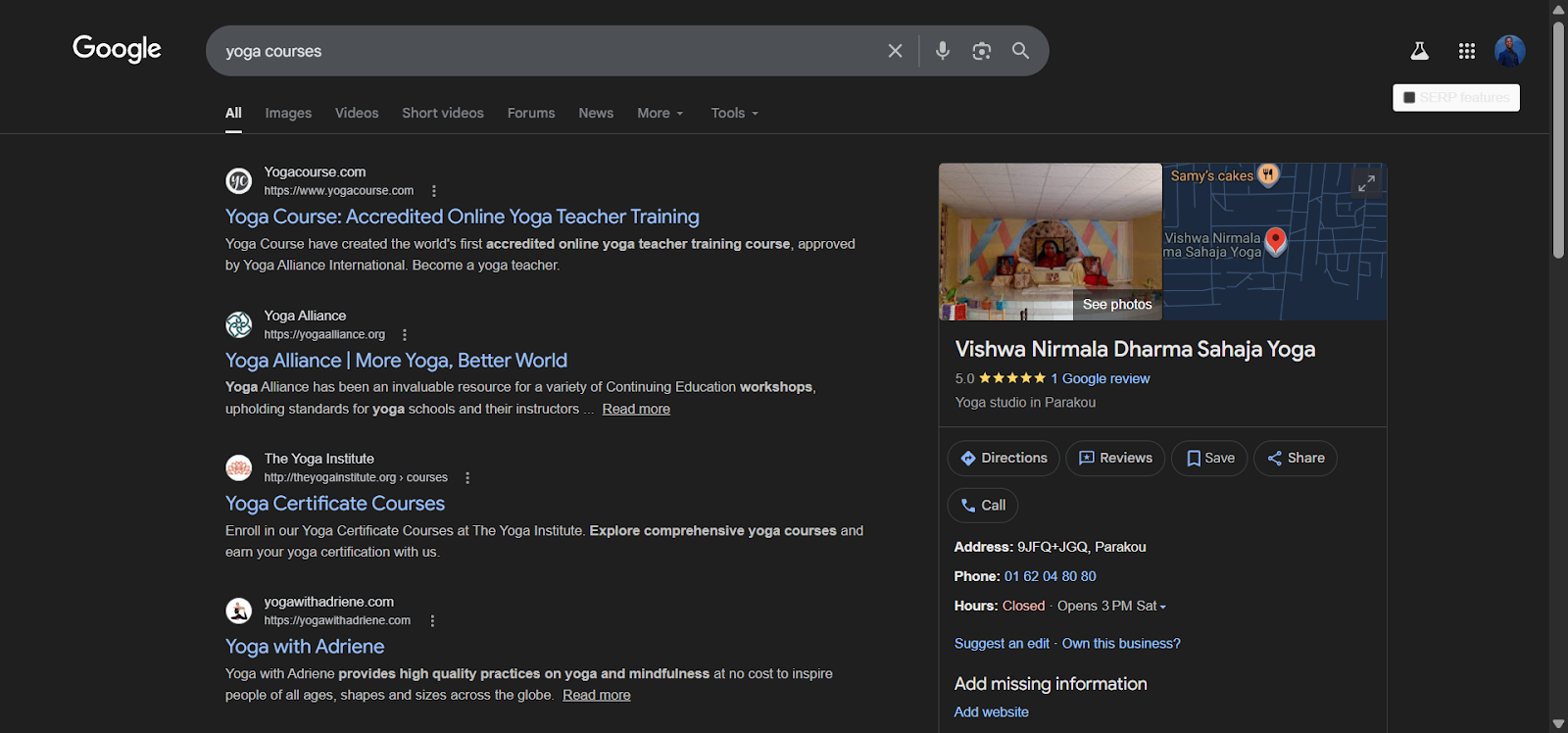Click the Yogacourse.com favicon

coord(239,181)
